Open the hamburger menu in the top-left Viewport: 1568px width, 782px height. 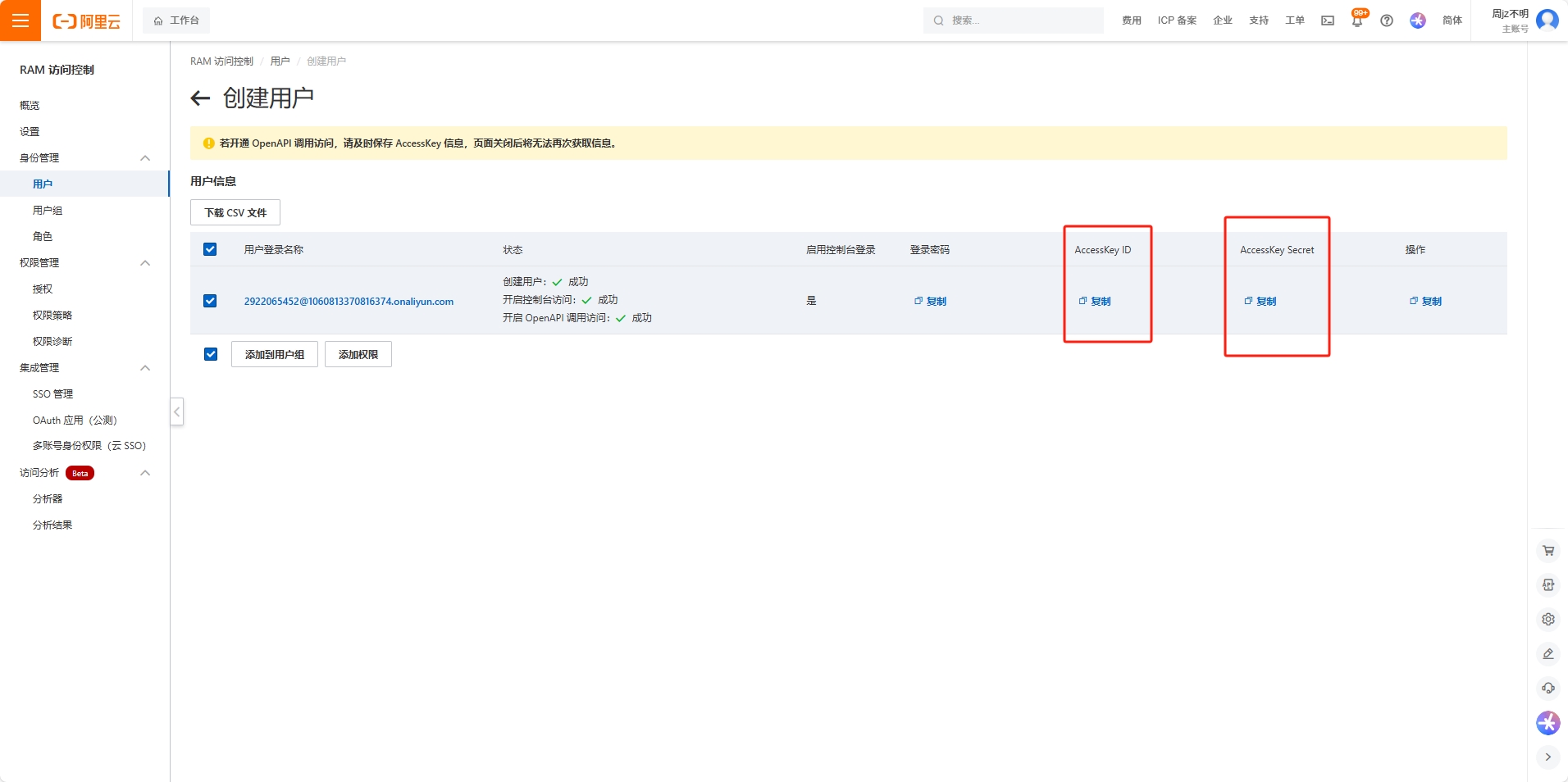21,20
